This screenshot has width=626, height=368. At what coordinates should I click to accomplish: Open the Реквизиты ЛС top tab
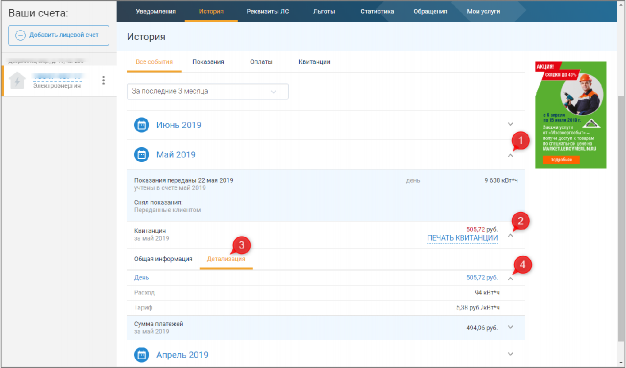(267, 12)
